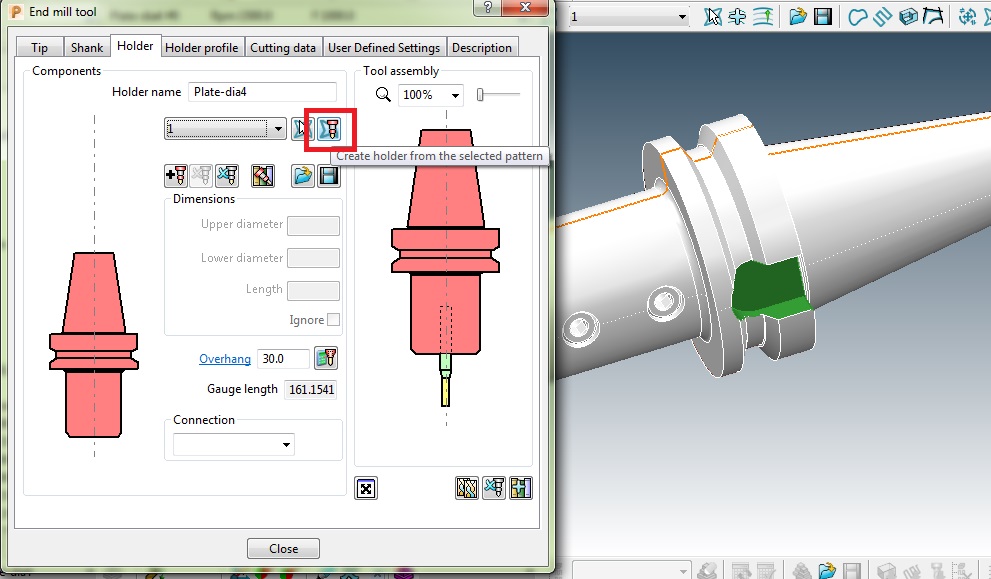Switch to the Cutting data tab
Screen dimensions: 991x579
(285, 47)
